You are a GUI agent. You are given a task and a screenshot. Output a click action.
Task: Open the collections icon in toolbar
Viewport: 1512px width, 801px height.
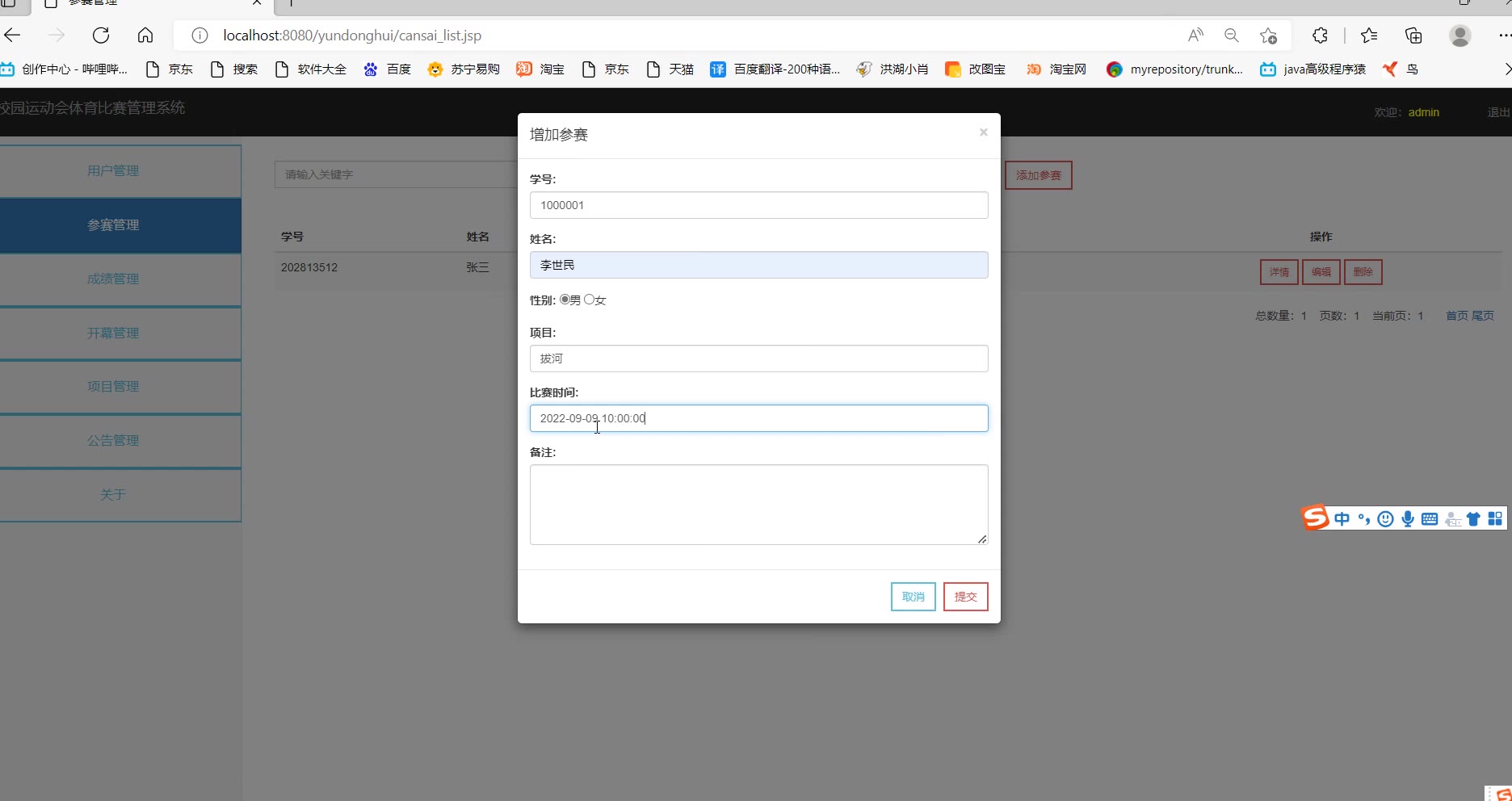pos(1413,36)
